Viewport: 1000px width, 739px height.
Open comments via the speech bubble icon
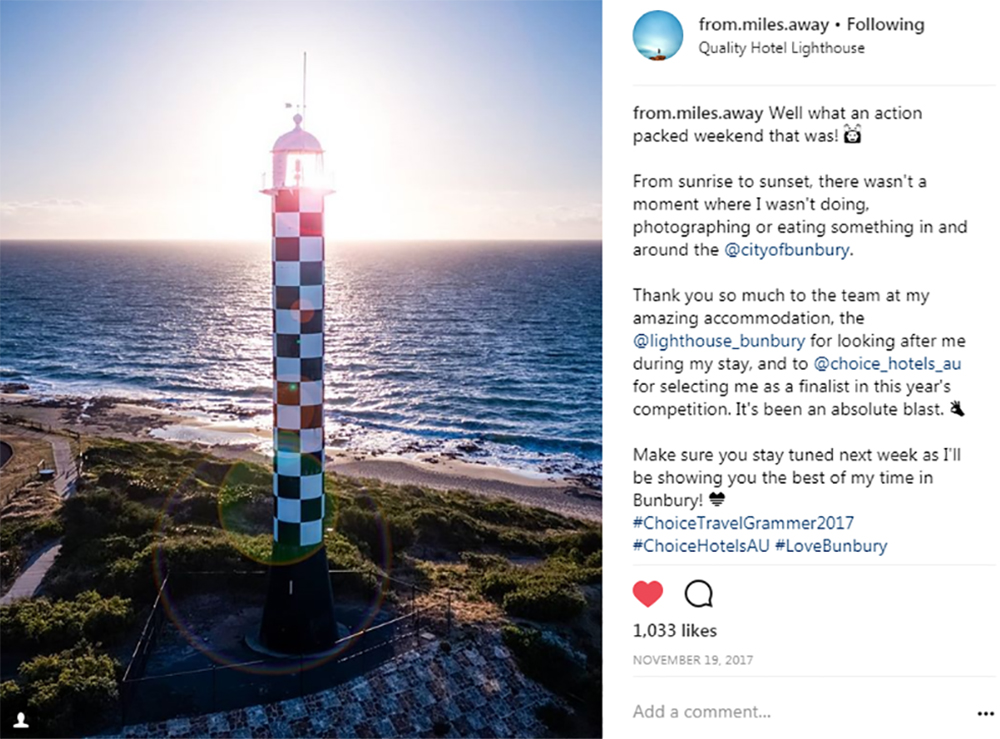coord(698,594)
